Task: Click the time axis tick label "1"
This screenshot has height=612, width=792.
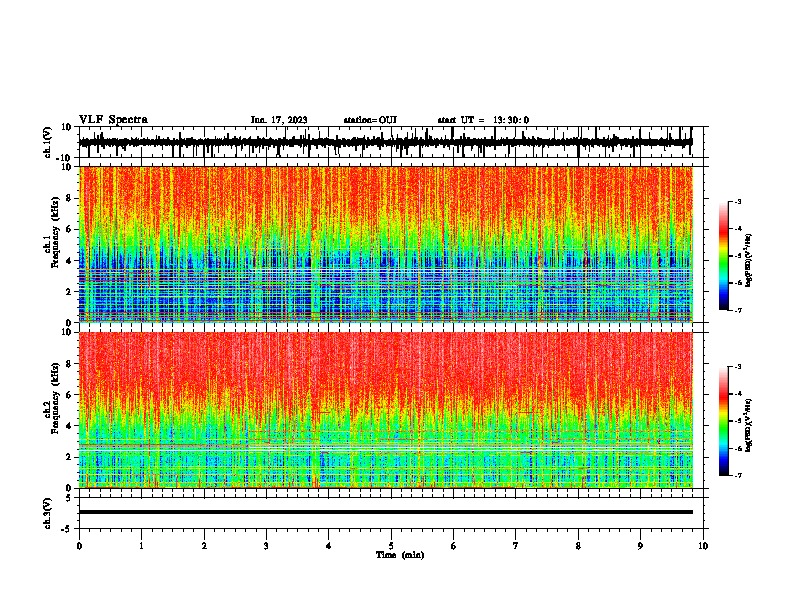Action: (x=142, y=546)
